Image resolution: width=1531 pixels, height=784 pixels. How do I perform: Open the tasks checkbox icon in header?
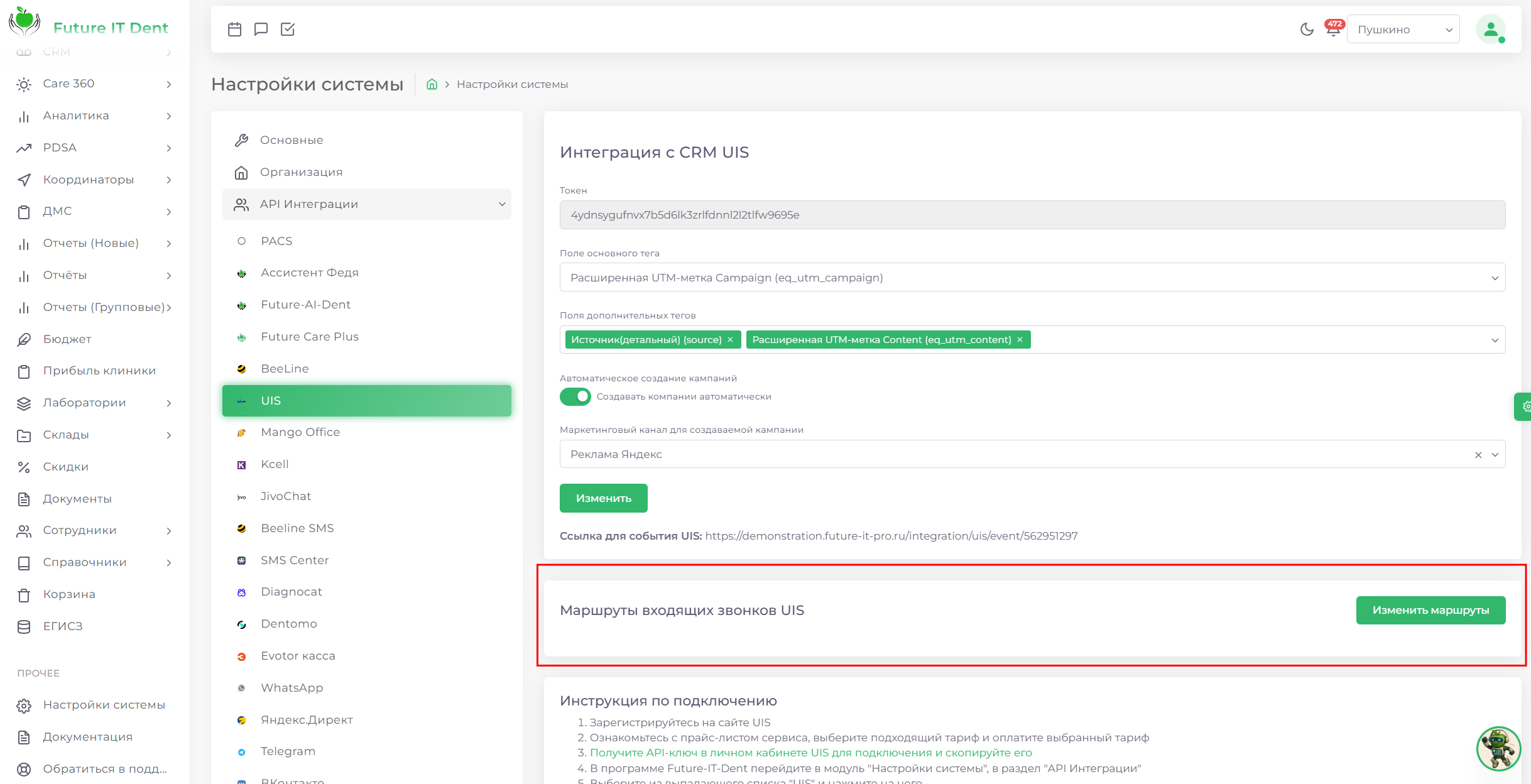(288, 29)
